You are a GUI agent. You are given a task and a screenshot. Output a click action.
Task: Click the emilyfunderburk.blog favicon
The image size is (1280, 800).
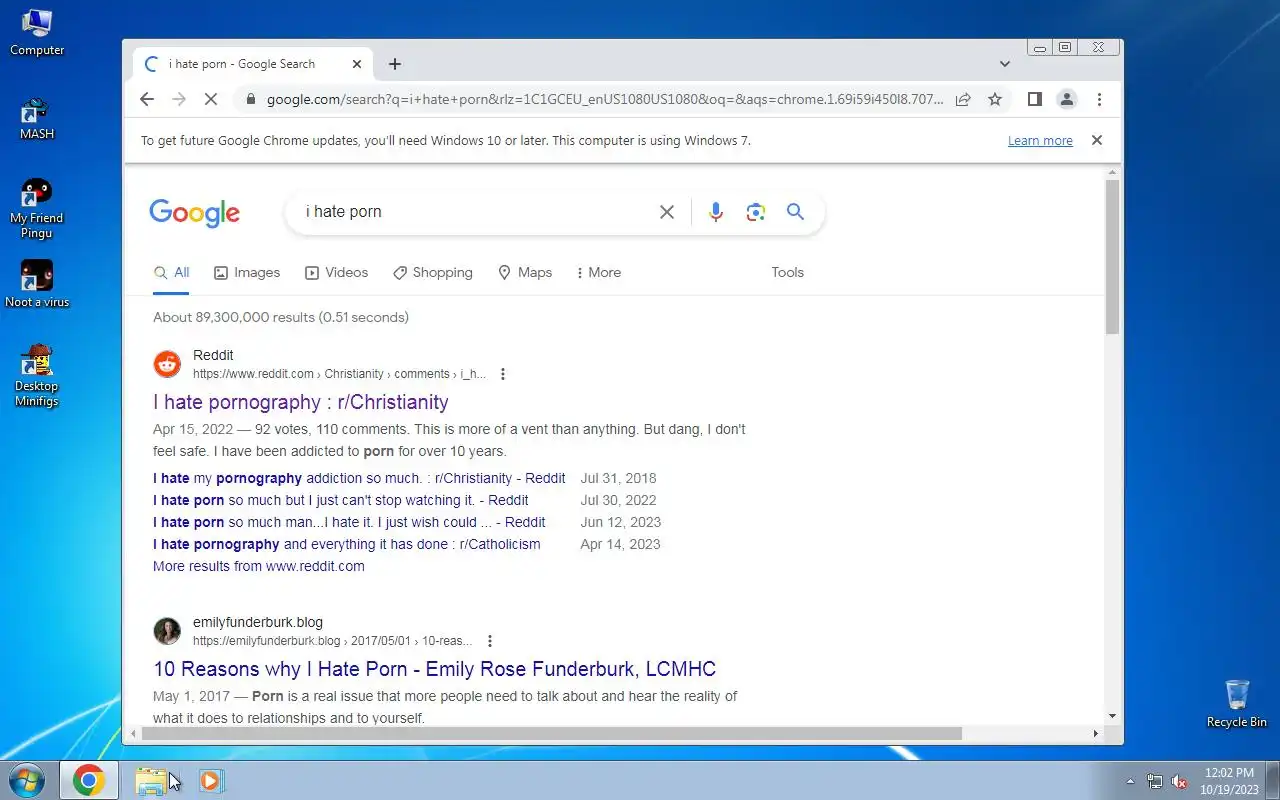click(167, 631)
